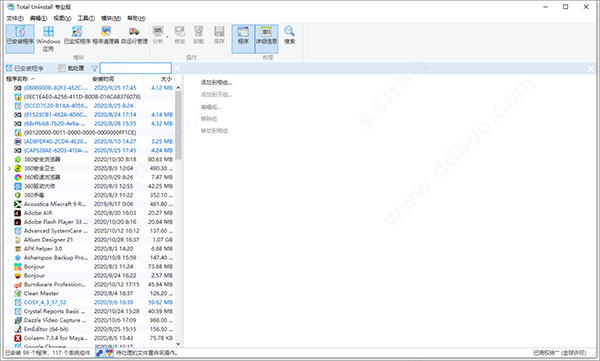Select the Bonjour row dated 2020/9/24

pyautogui.click(x=90, y=276)
